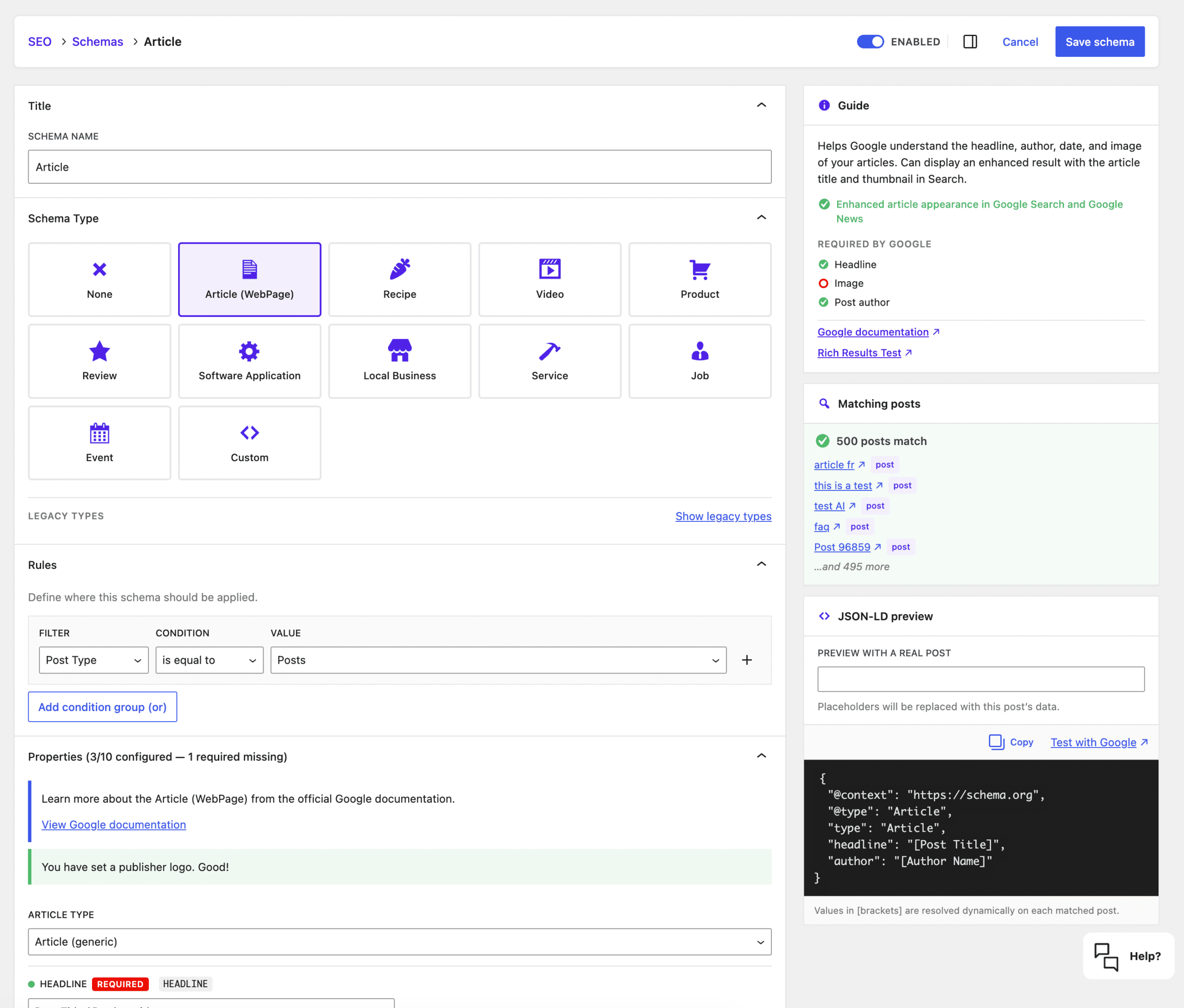Click the '...and 495 more' text
1184x1008 pixels.
tap(851, 566)
